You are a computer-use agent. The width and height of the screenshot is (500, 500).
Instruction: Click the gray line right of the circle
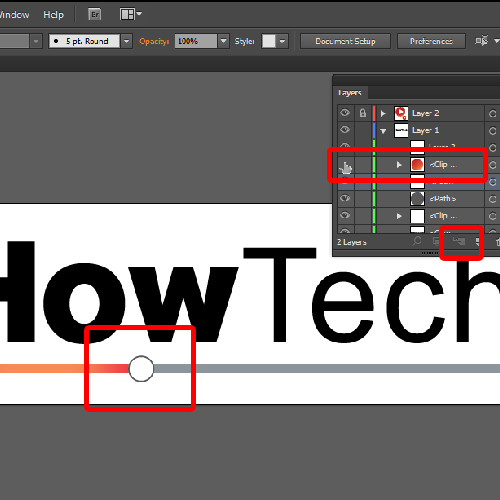tap(327, 368)
